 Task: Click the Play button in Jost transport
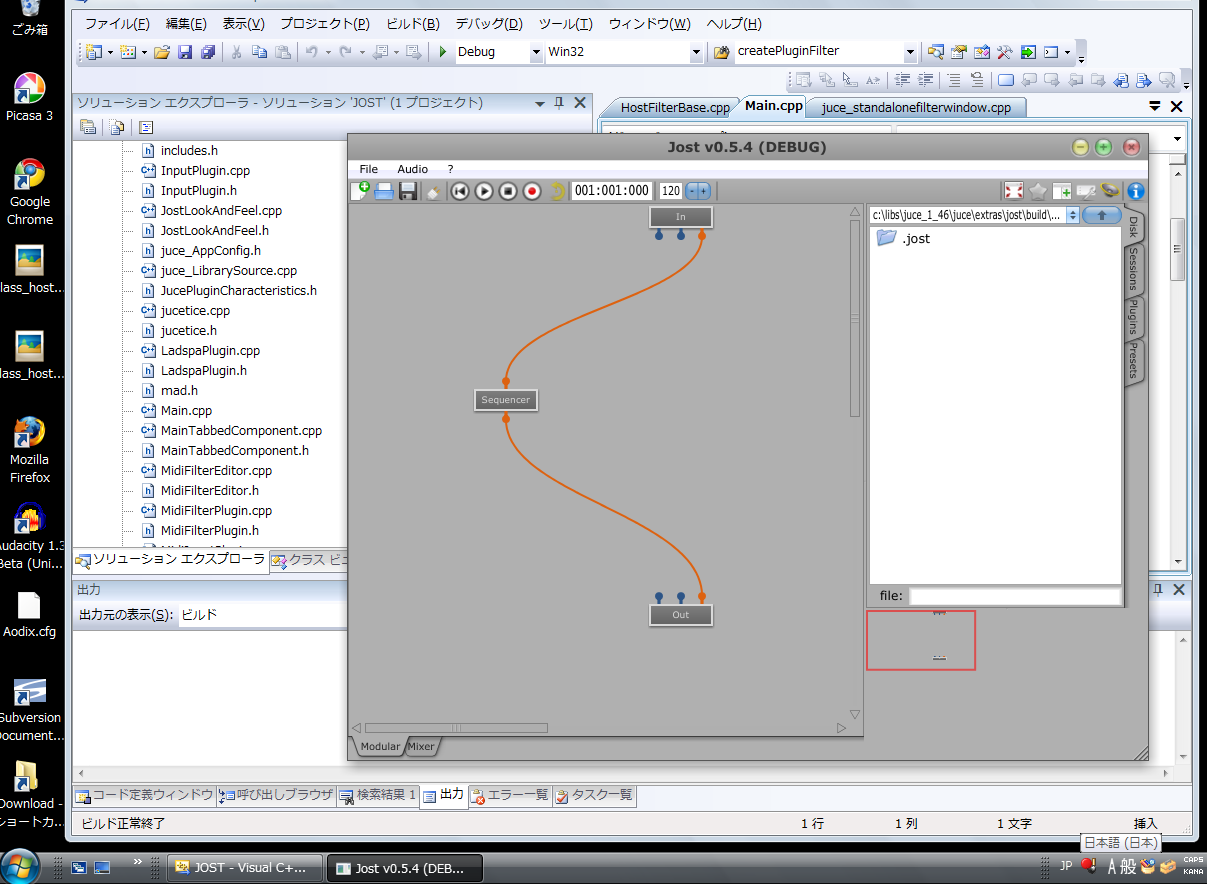click(x=484, y=191)
